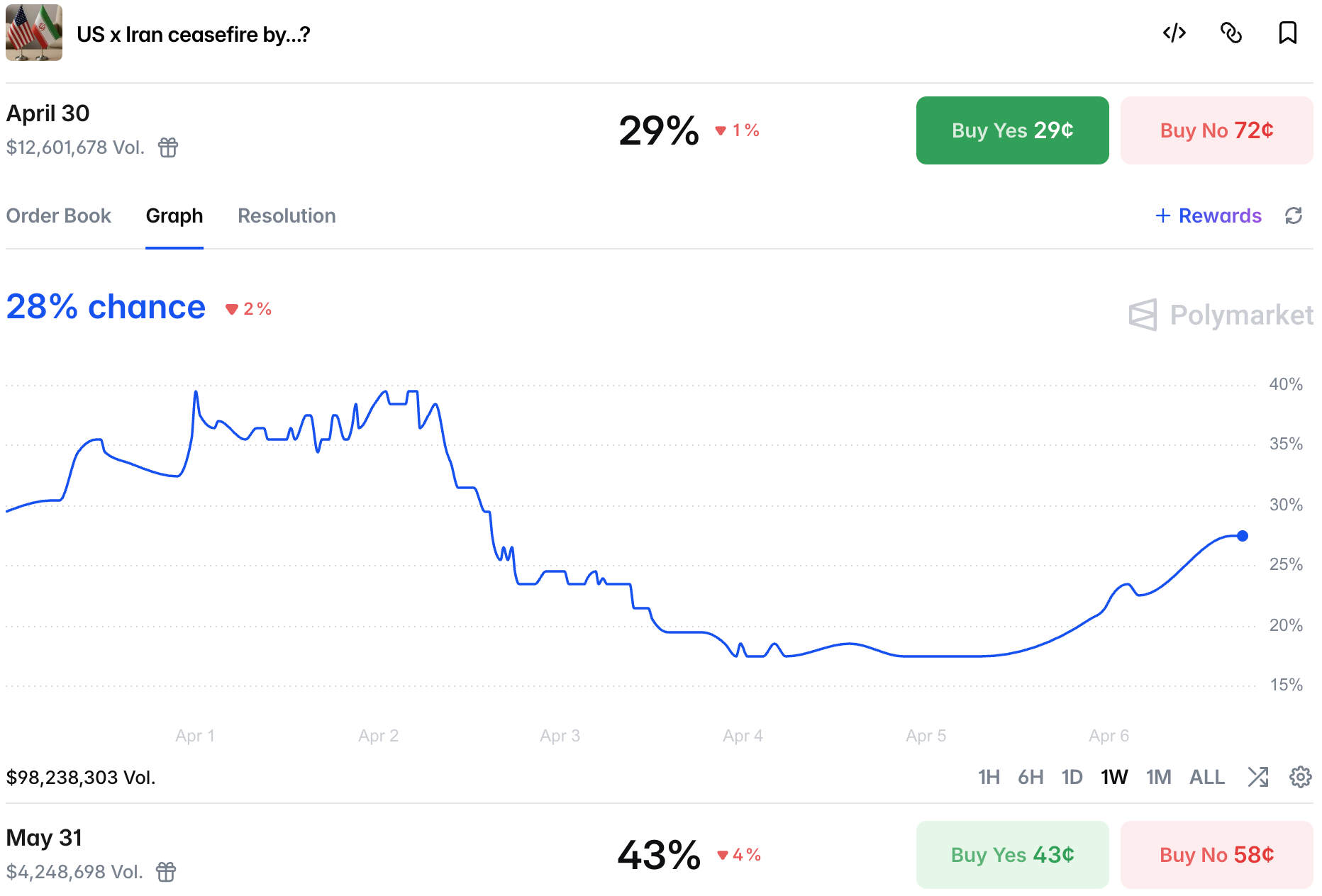Click Buy Yes 29¢ button
1322x896 pixels.
(x=1012, y=130)
